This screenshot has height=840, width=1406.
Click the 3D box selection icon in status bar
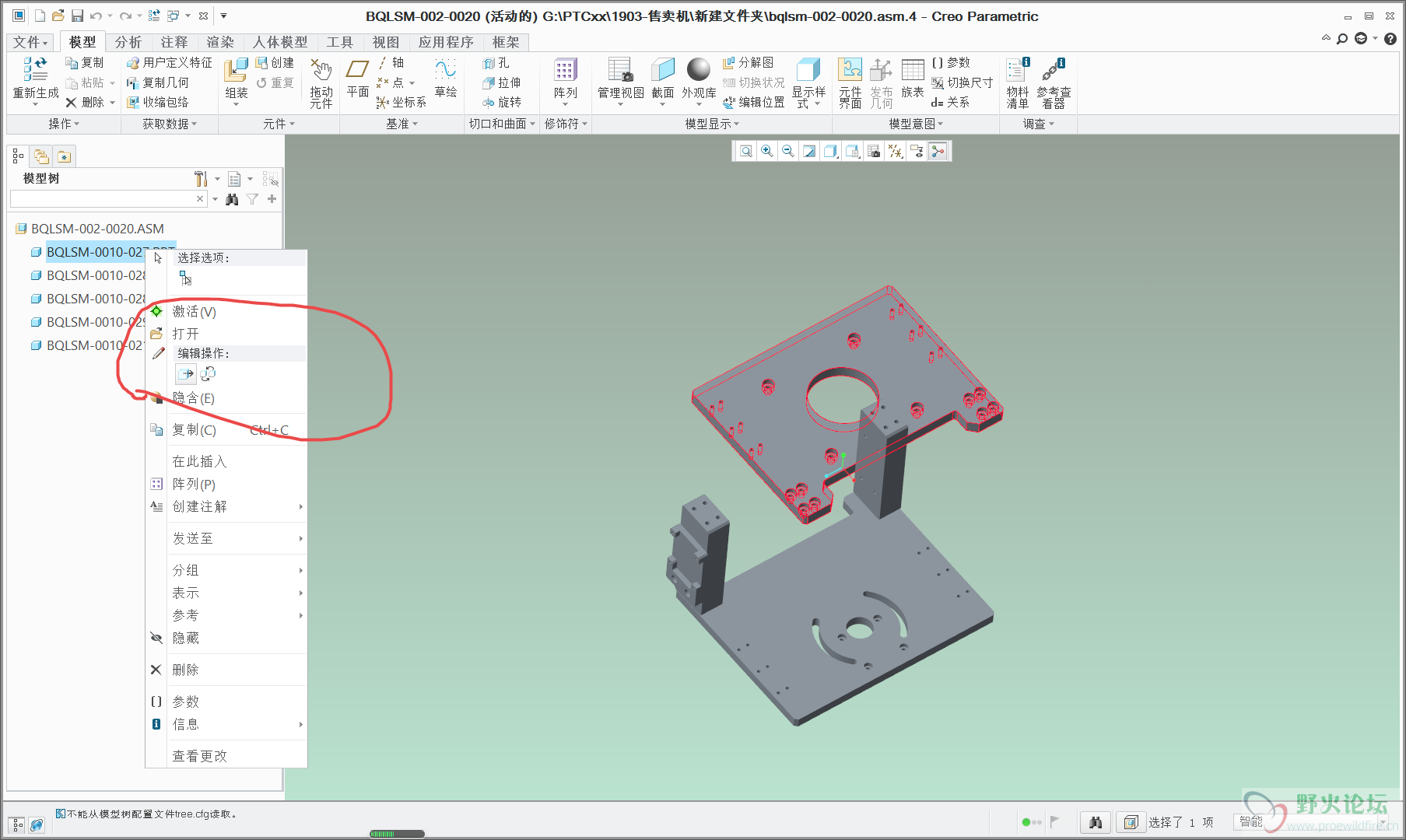pyautogui.click(x=1131, y=822)
